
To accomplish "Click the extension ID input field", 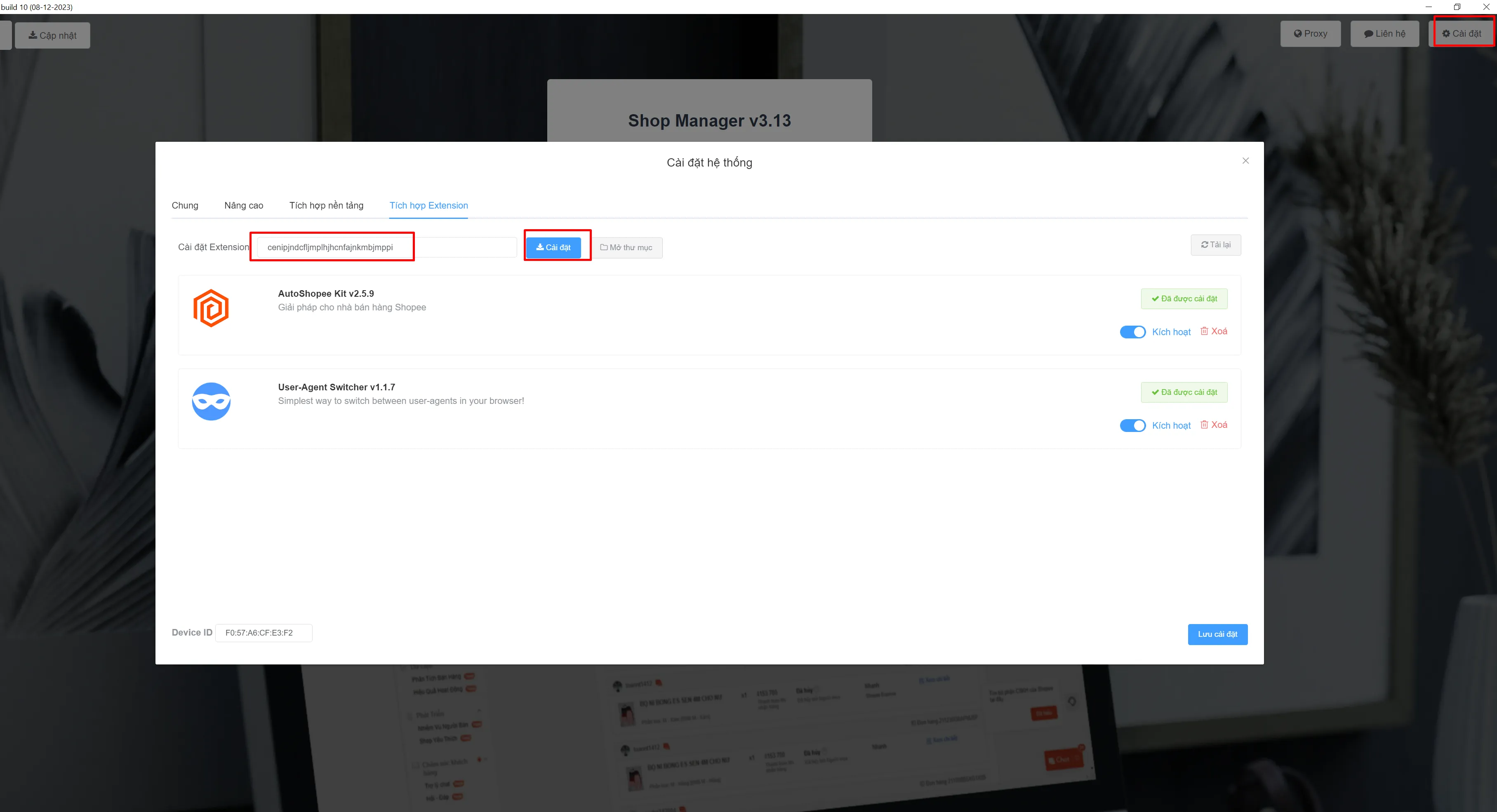I will coord(386,247).
